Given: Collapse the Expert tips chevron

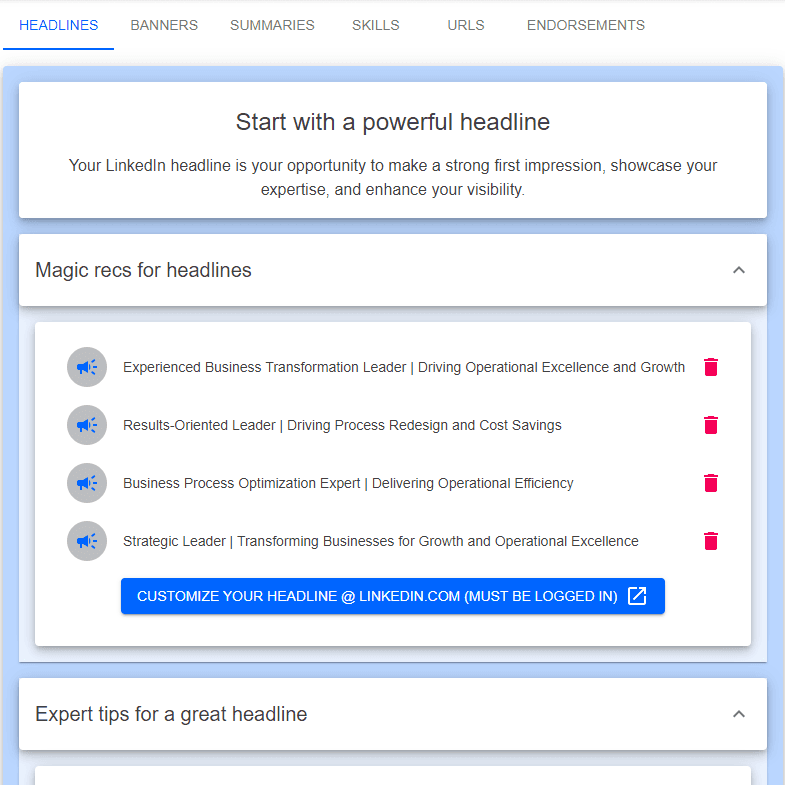Looking at the screenshot, I should coord(739,714).
